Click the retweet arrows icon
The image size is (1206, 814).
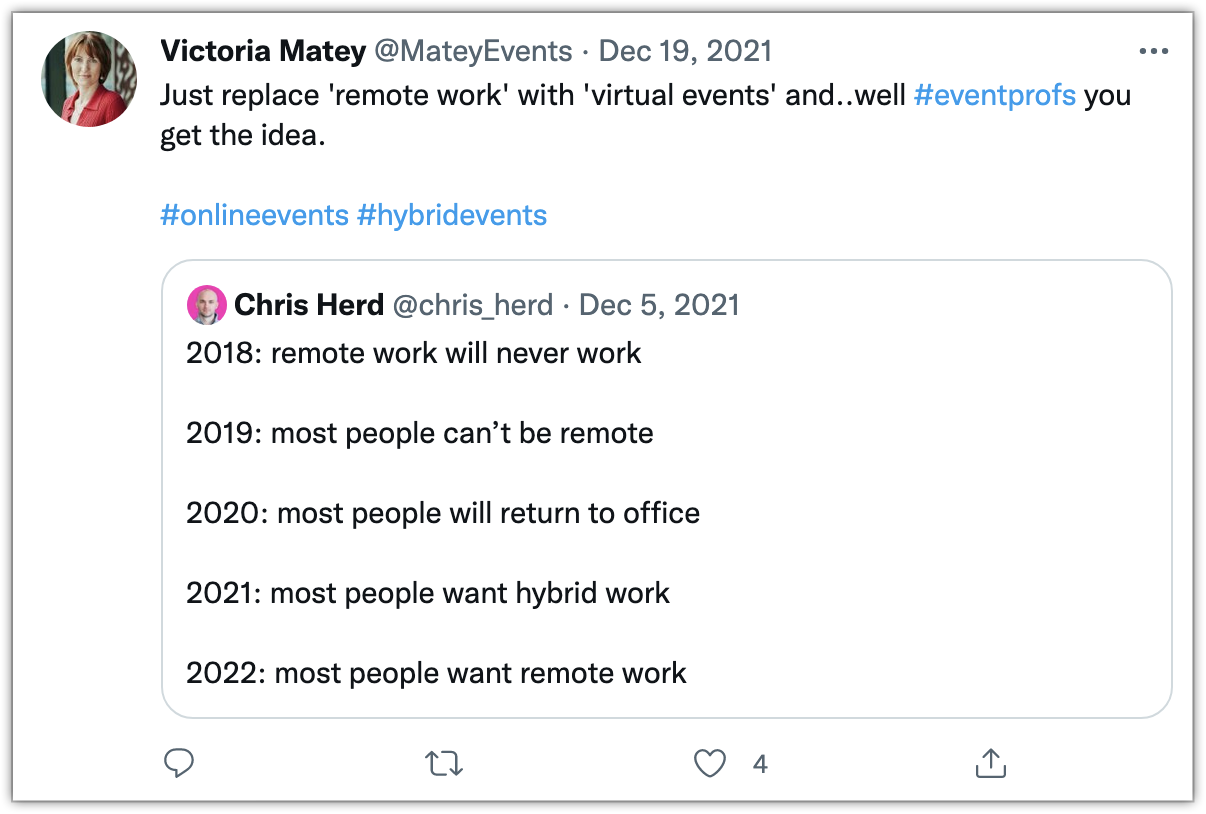(444, 765)
